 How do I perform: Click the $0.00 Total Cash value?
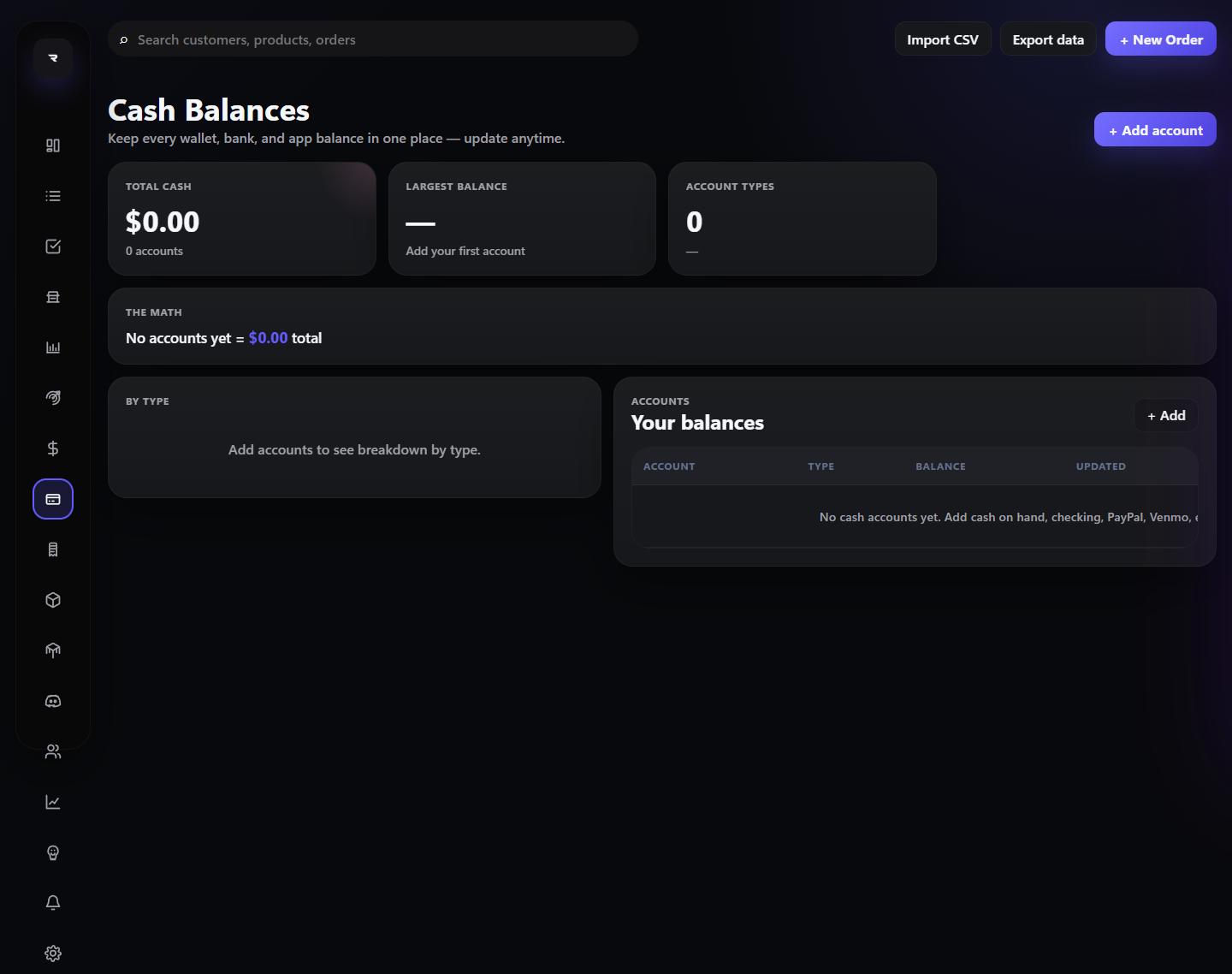click(163, 223)
